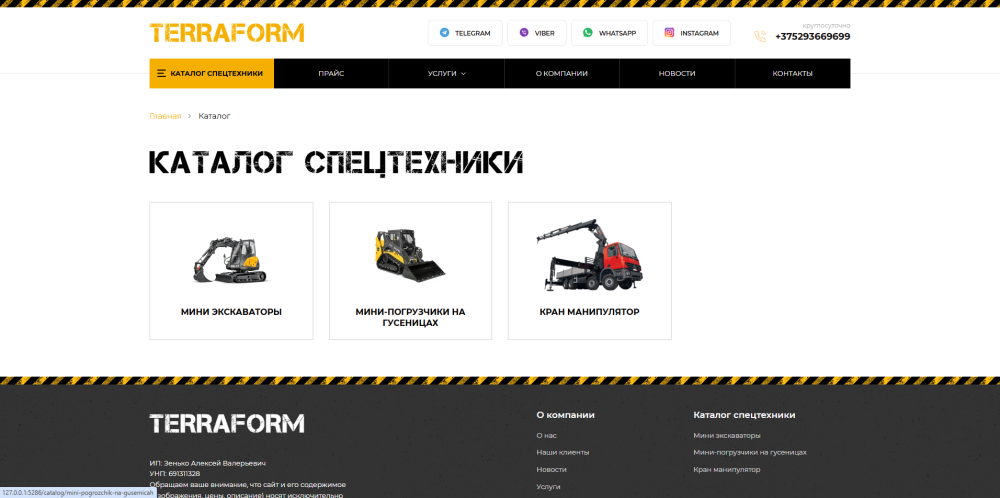Open the Контакты menu item

click(792, 73)
